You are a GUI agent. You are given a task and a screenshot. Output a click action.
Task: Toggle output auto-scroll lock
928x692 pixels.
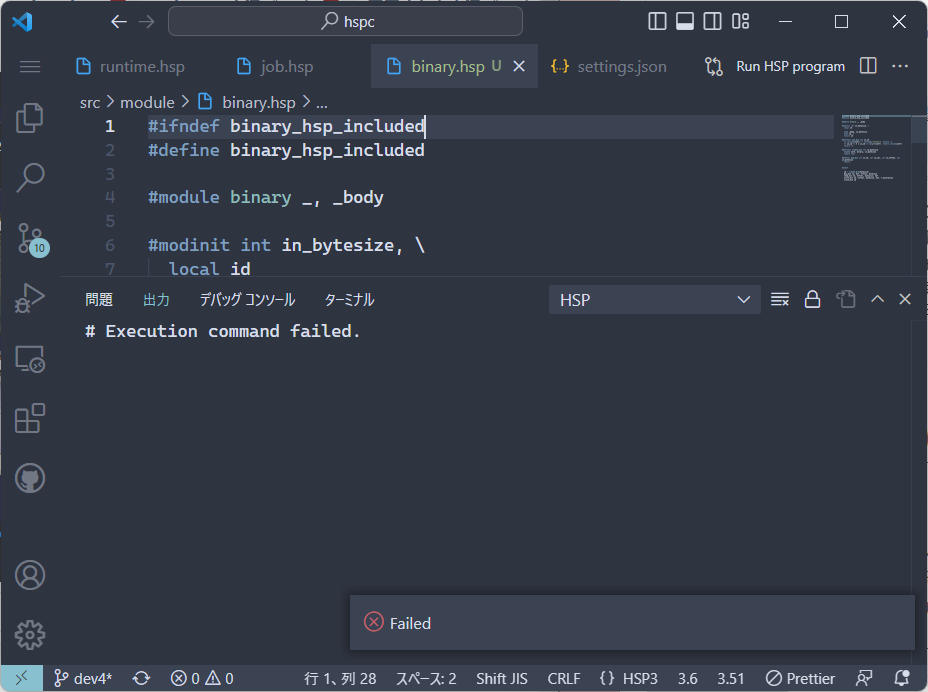click(x=812, y=300)
